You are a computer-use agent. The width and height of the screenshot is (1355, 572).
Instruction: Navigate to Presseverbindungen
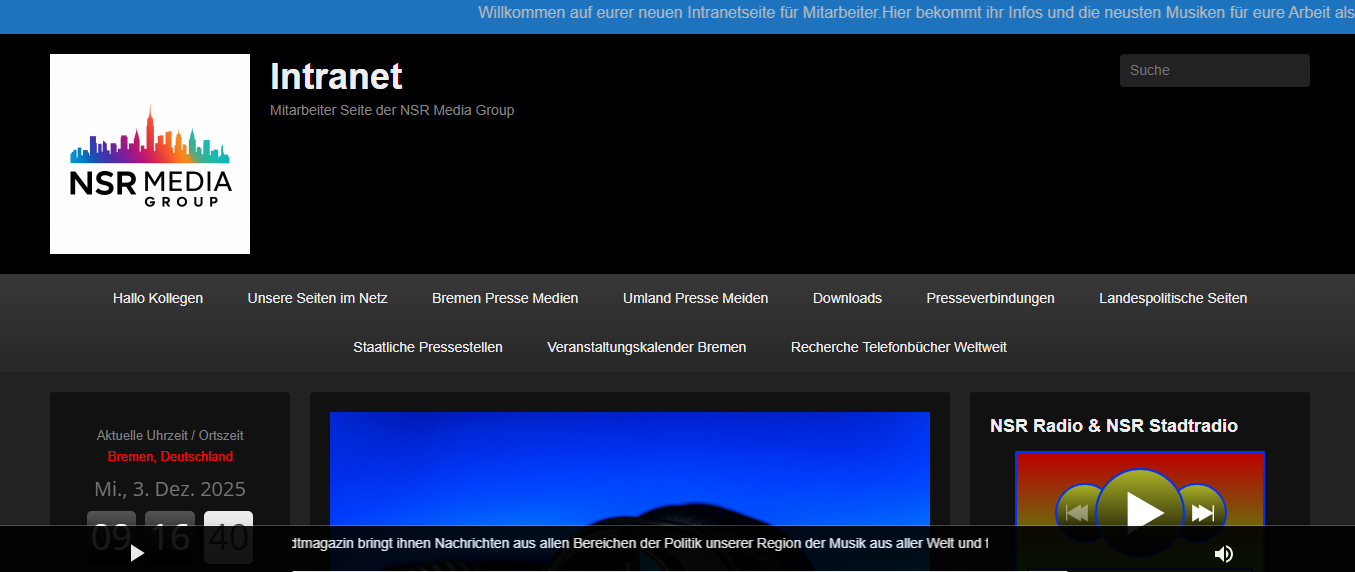click(x=990, y=298)
